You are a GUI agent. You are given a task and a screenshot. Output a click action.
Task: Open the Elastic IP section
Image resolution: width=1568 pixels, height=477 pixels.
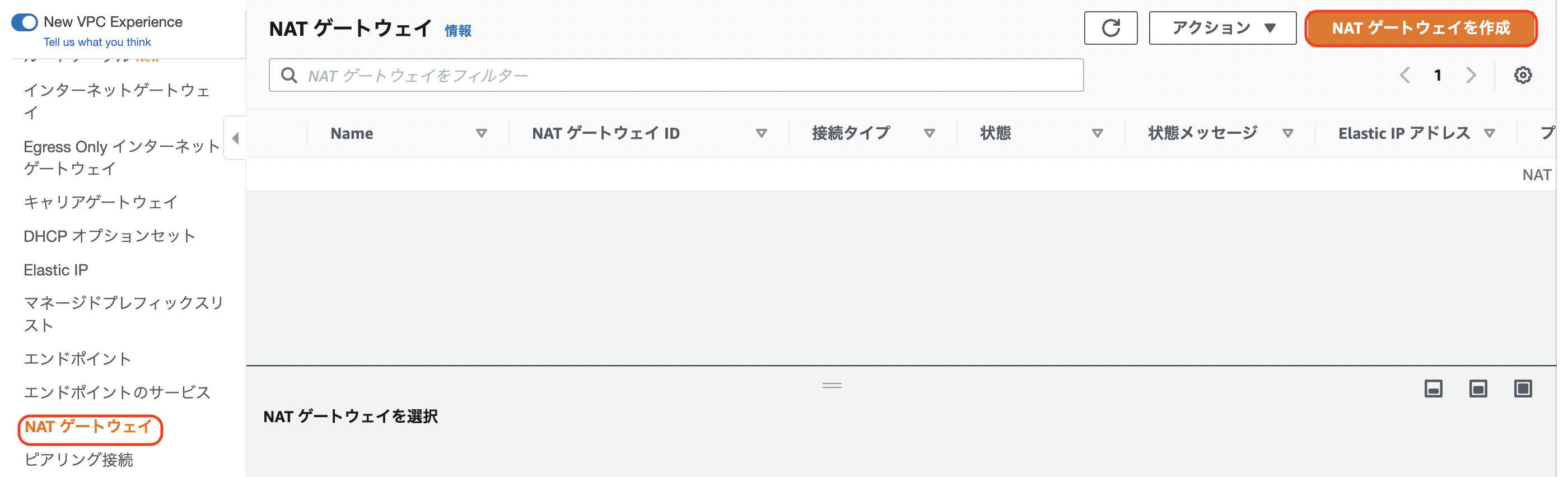tap(55, 269)
